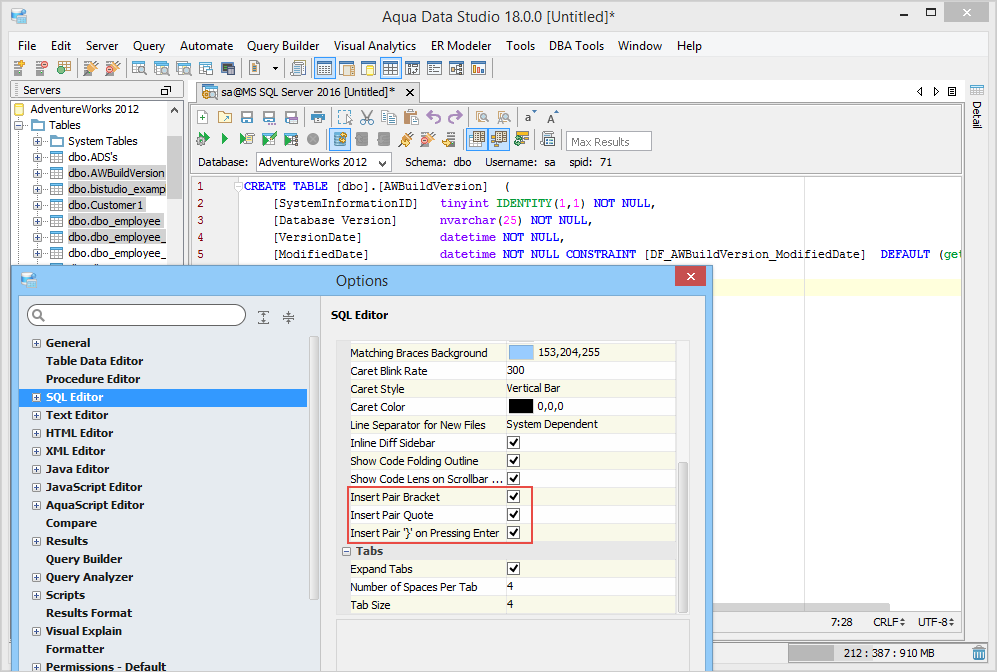The width and height of the screenshot is (997, 672).
Task: Toggle the Auto Commit database icon
Action: pos(340,139)
